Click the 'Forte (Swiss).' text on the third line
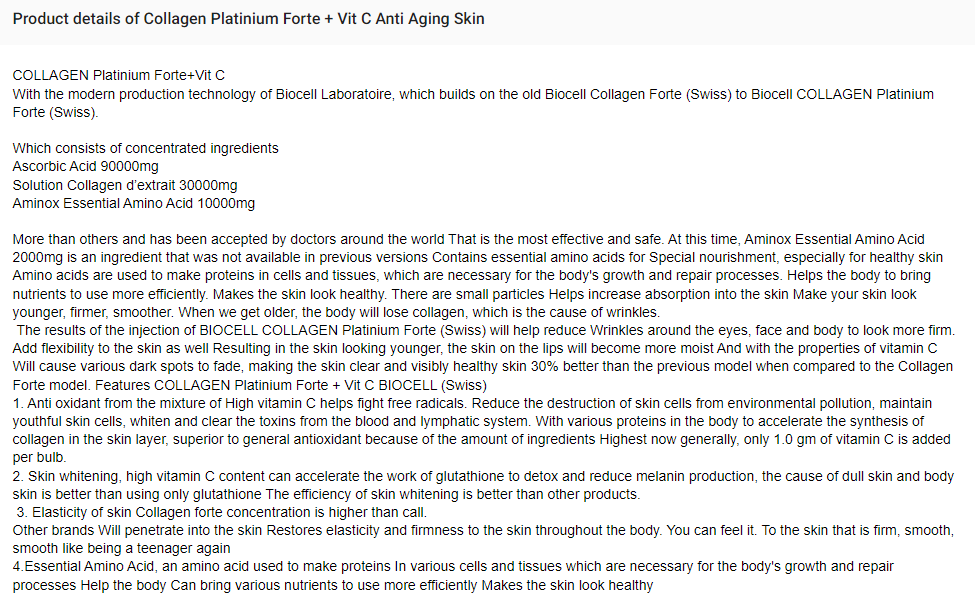 coord(55,113)
